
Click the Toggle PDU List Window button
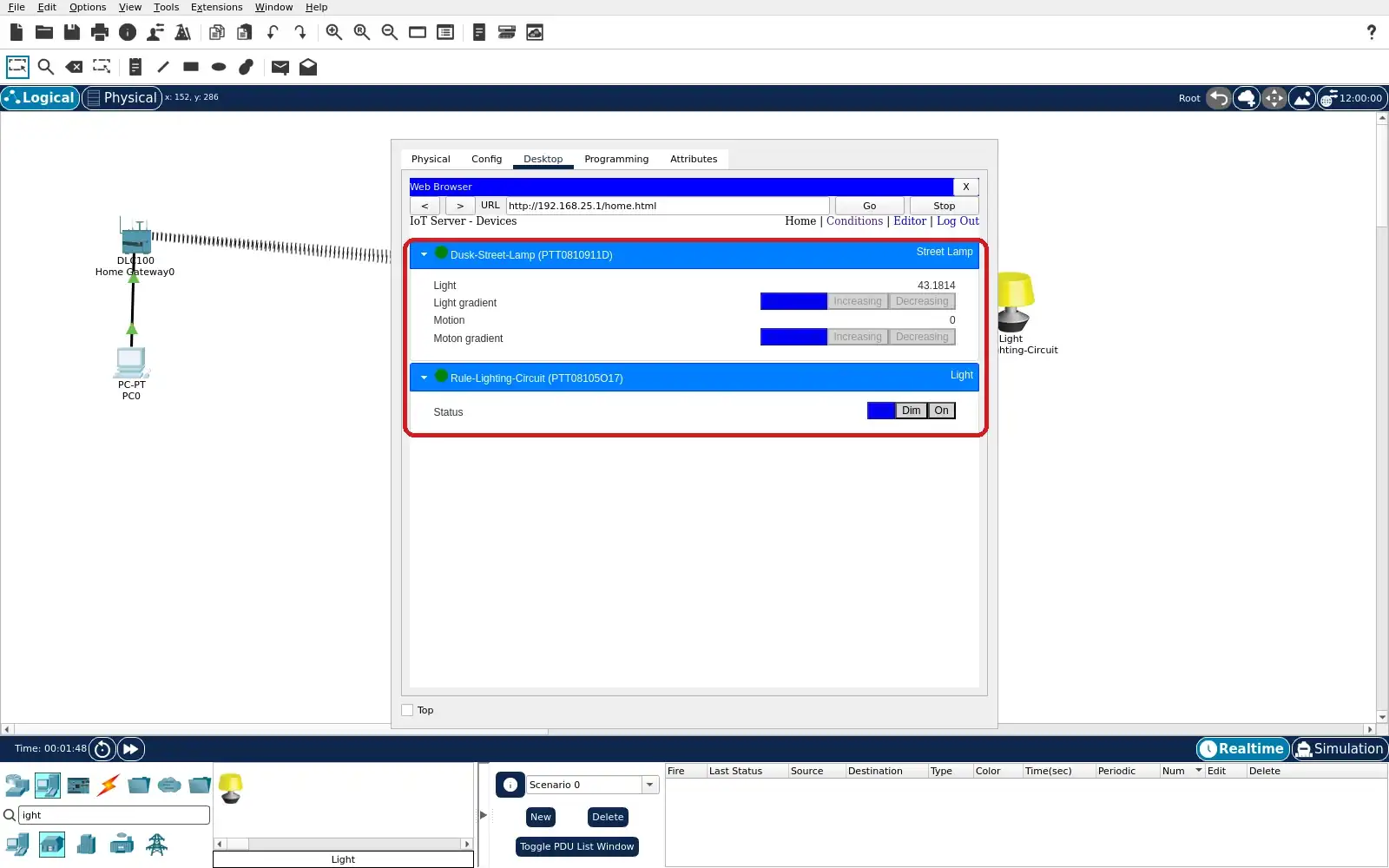click(x=577, y=846)
